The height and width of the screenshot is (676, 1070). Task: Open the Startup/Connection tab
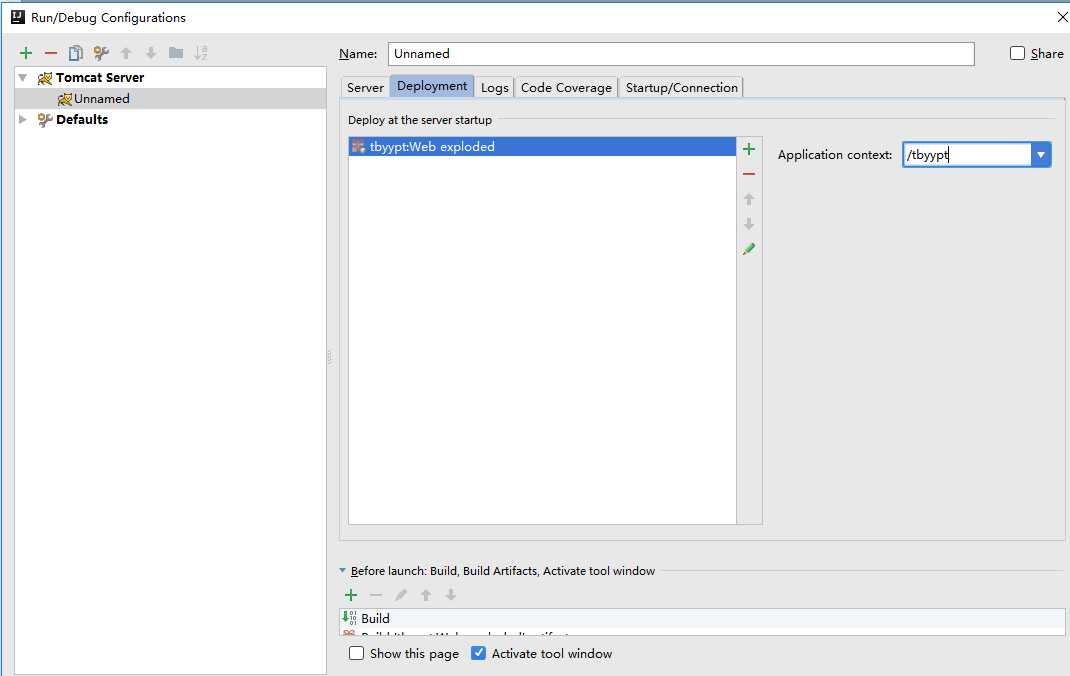pos(682,87)
